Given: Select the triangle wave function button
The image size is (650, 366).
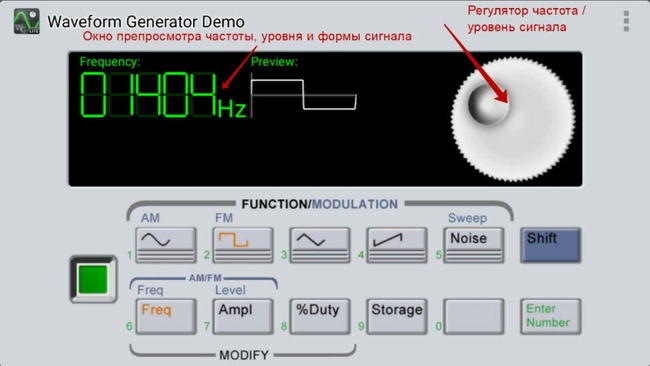Looking at the screenshot, I should 320,245.
